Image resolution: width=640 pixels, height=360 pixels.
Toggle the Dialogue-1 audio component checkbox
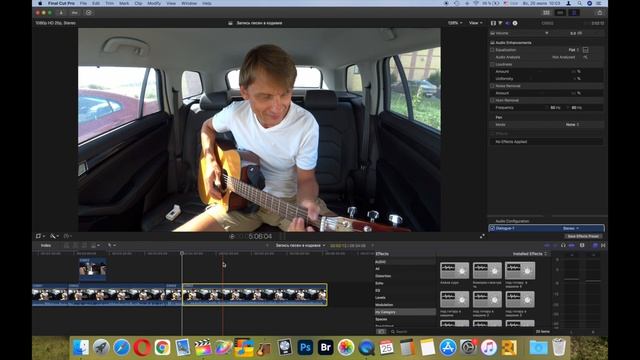[x=492, y=228]
